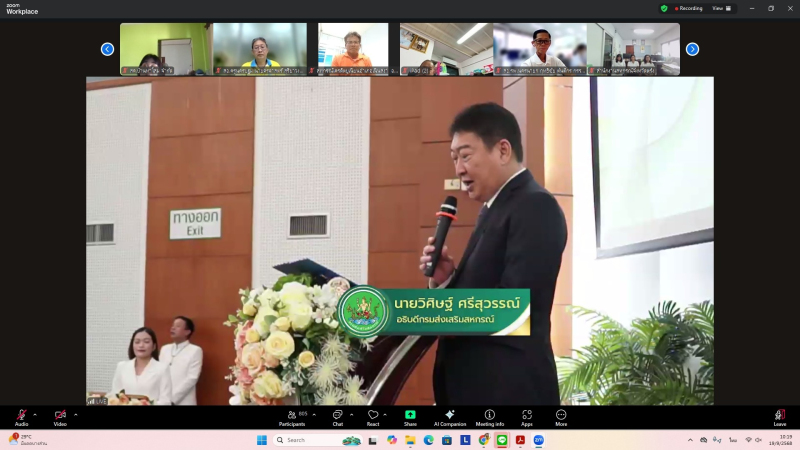Click the green Share screen button
Image resolution: width=800 pixels, height=450 pixels.
coord(410,416)
